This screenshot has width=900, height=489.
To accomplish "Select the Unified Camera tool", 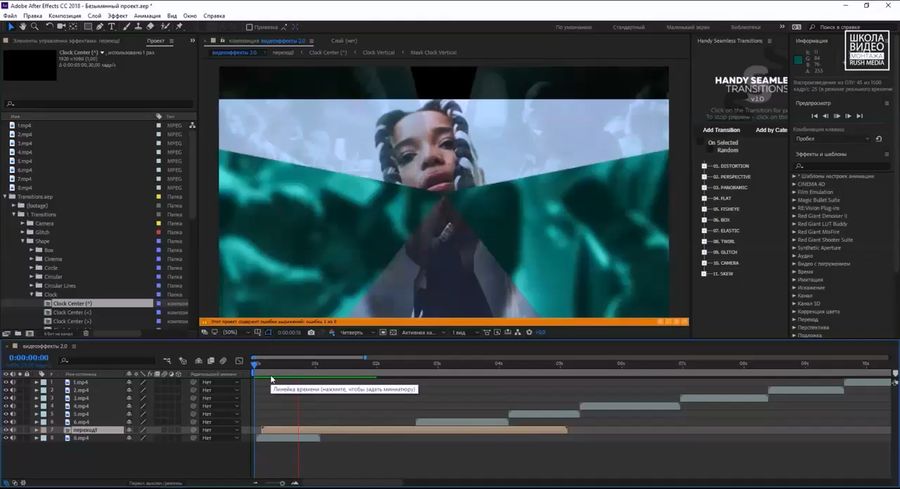I will tap(61, 26).
